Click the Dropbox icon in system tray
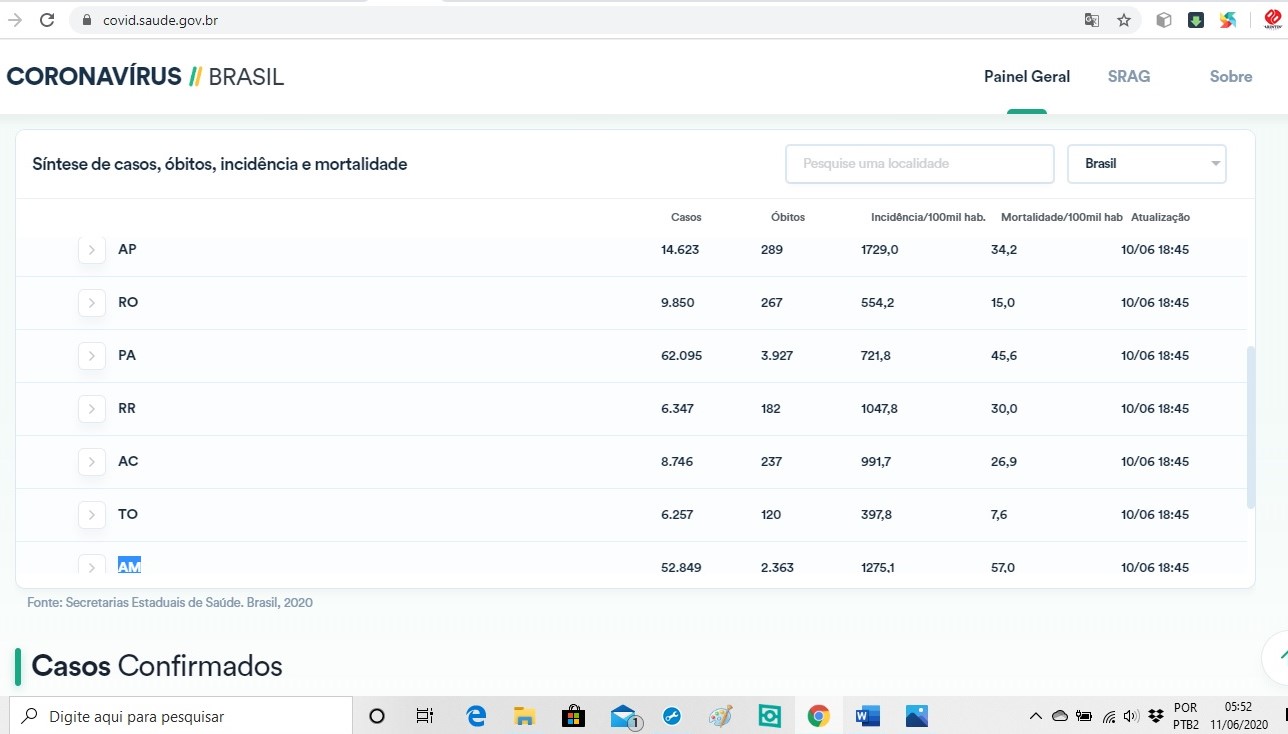This screenshot has height=734, width=1288. point(1156,716)
